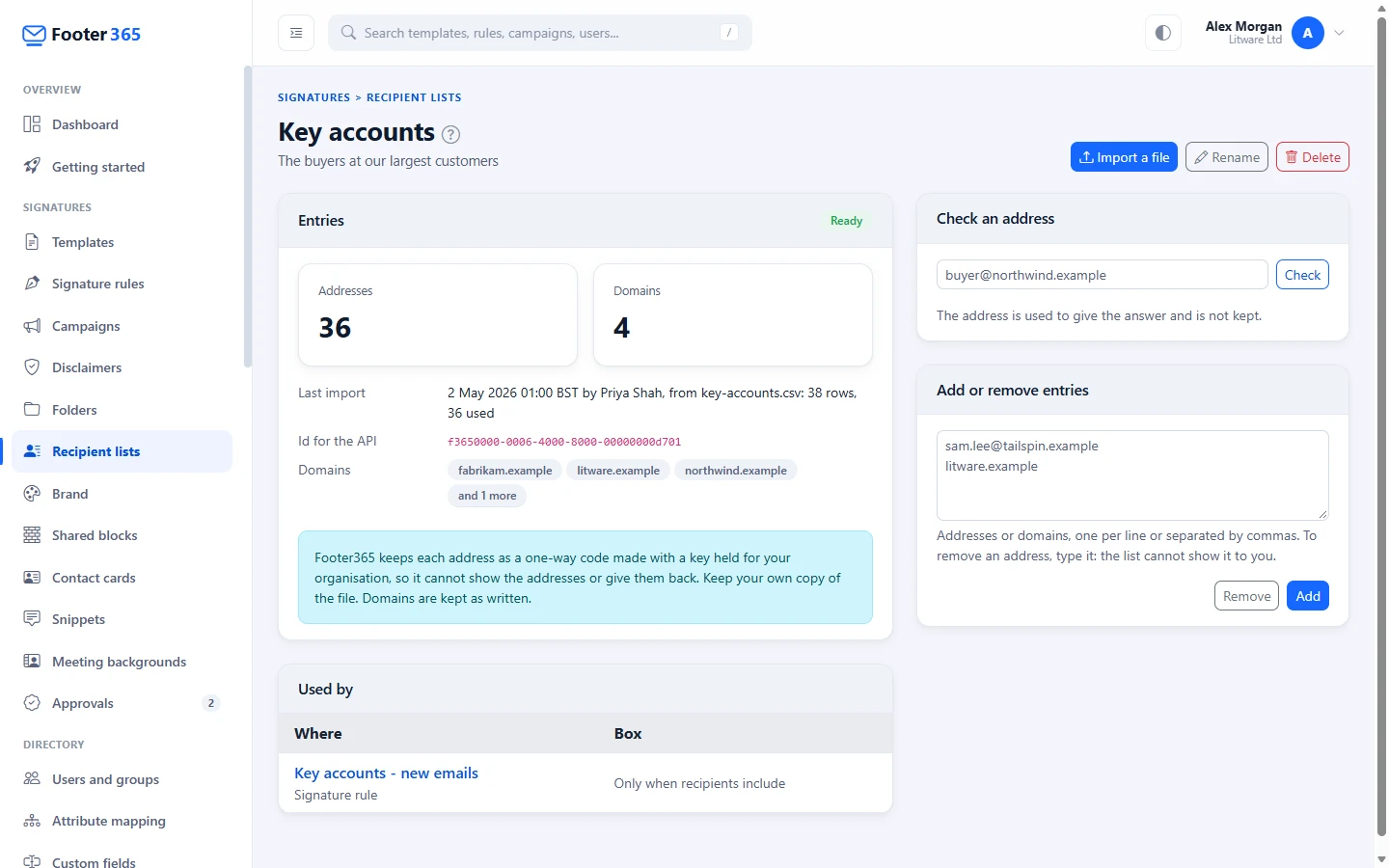Click the address field containing buyer@northwind.example
Image resolution: width=1389 pixels, height=868 pixels.
(1103, 275)
